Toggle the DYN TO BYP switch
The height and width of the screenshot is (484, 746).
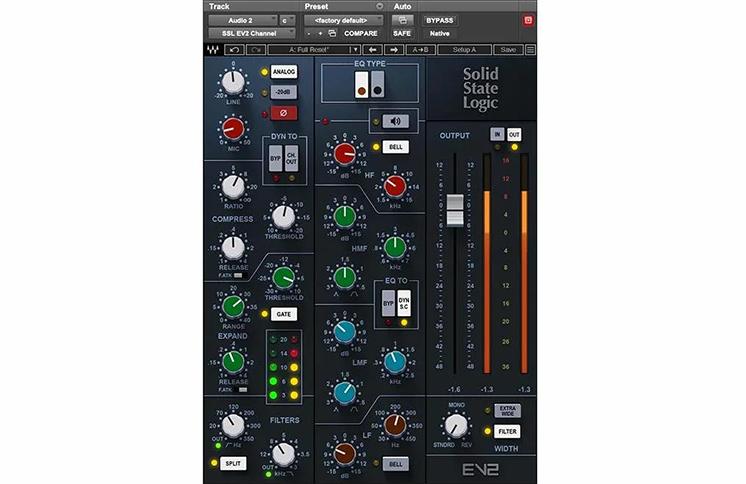tap(275, 159)
